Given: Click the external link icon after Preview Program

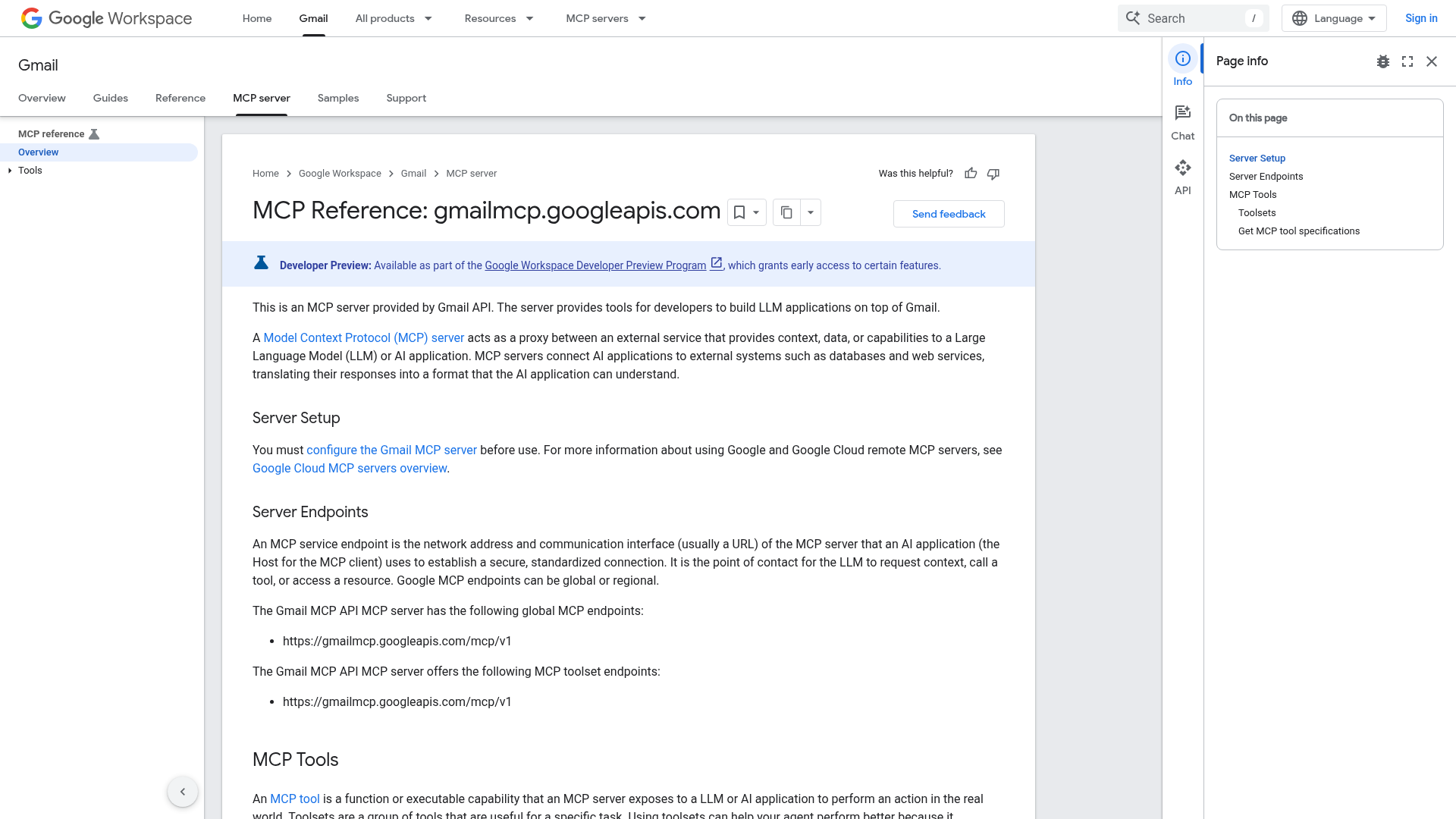Looking at the screenshot, I should pos(716,264).
